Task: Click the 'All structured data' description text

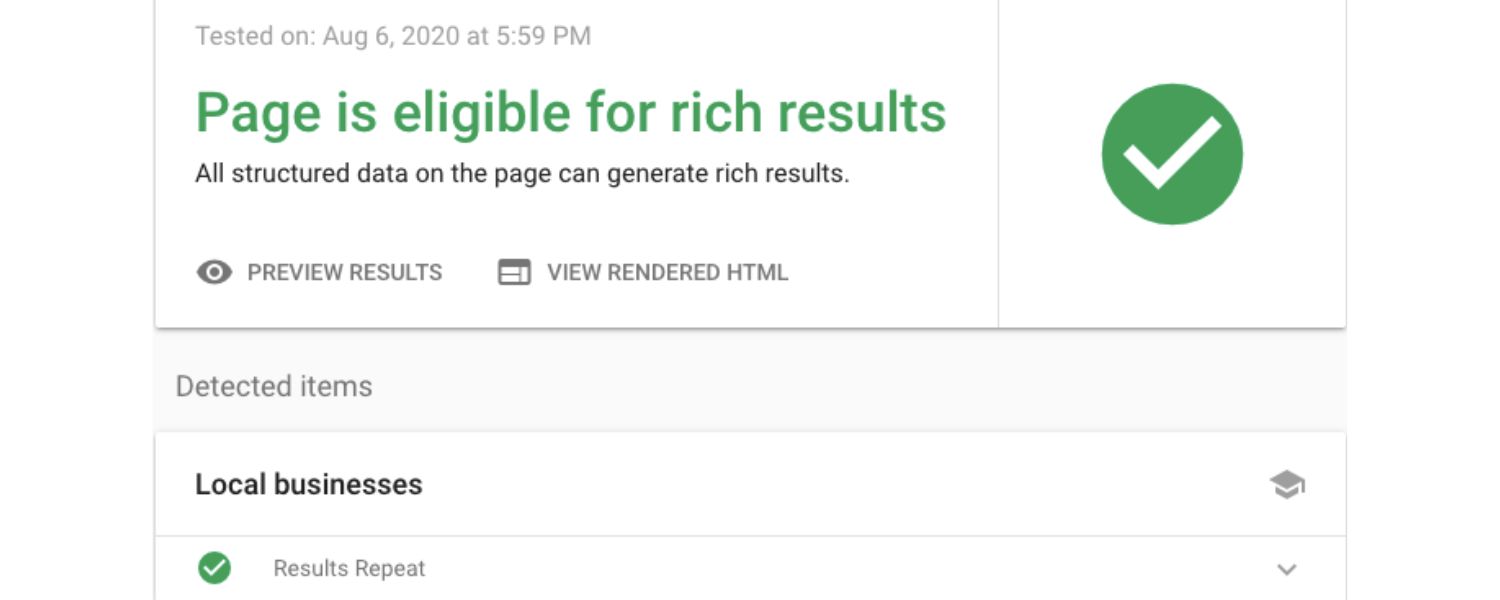Action: pyautogui.click(x=521, y=174)
